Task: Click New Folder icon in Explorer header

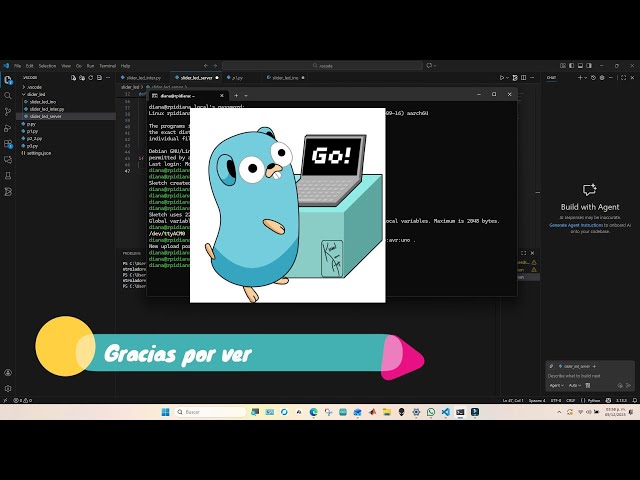Action: click(82, 78)
